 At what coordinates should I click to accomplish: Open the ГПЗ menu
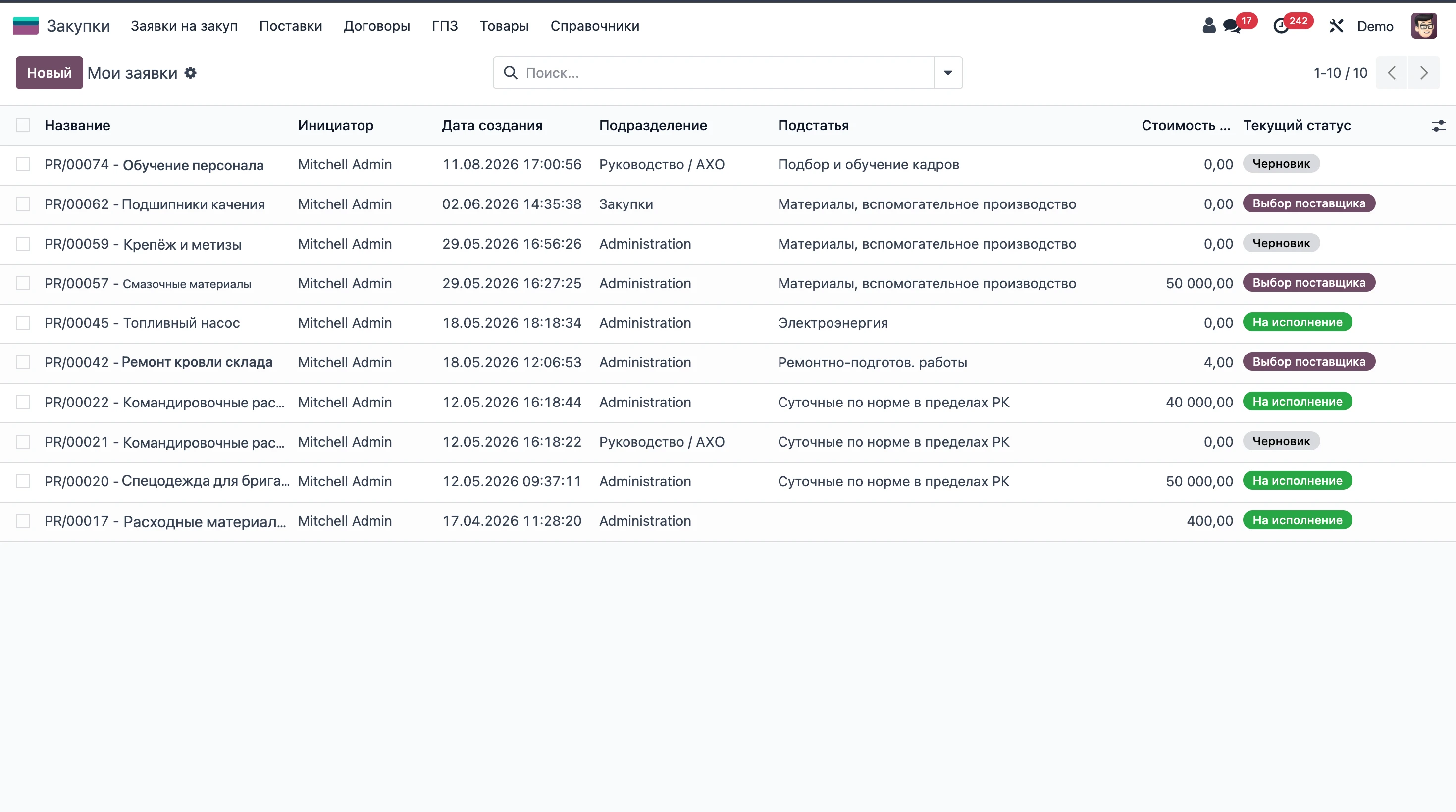[x=445, y=26]
